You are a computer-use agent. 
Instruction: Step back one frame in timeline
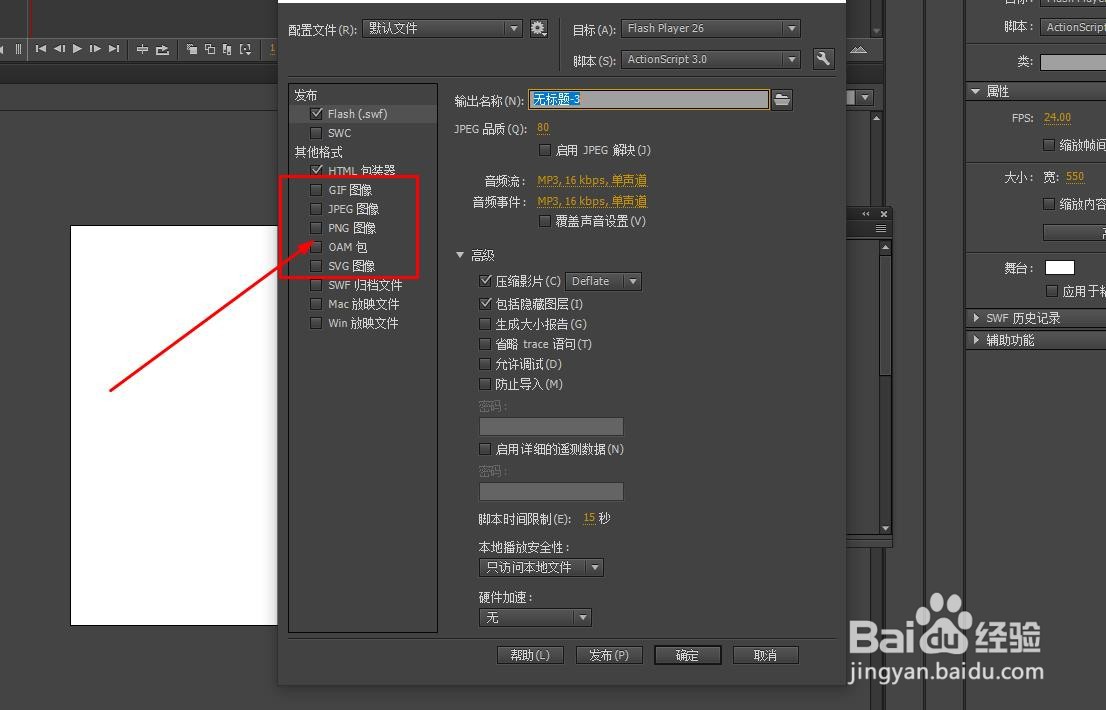point(59,49)
